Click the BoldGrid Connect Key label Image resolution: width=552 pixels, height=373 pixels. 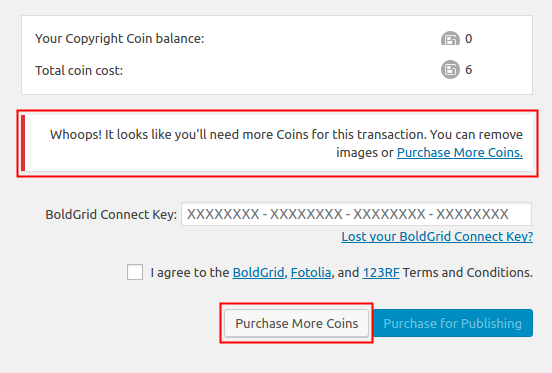(x=111, y=214)
